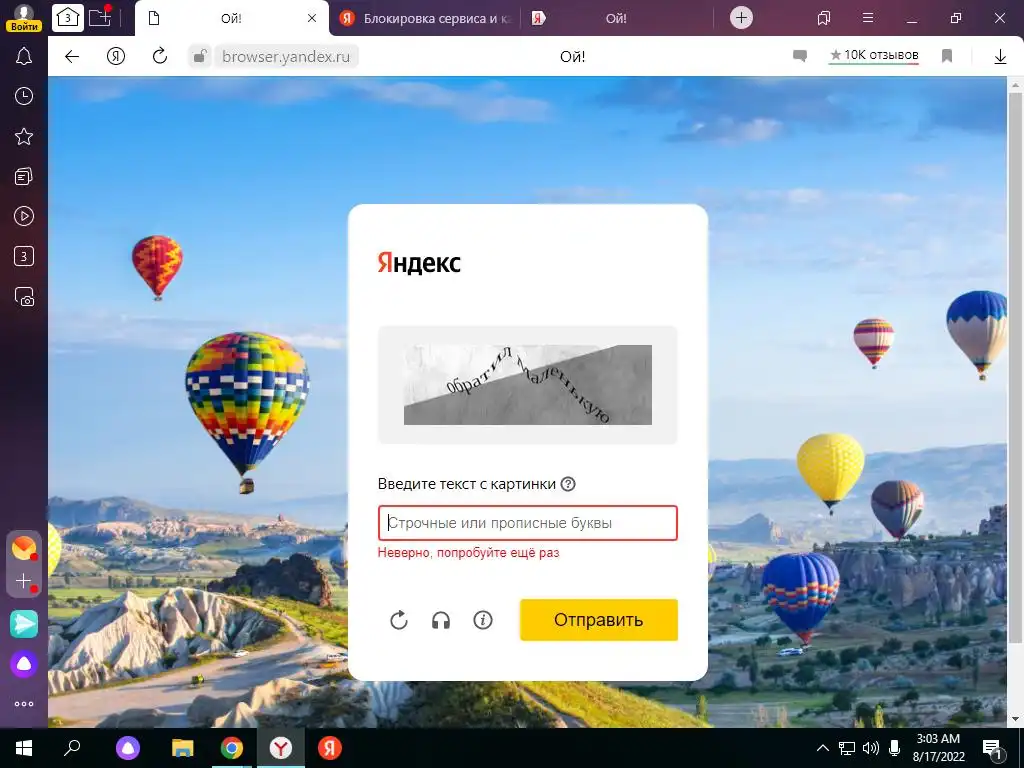Open File Explorer from taskbar

[x=182, y=748]
